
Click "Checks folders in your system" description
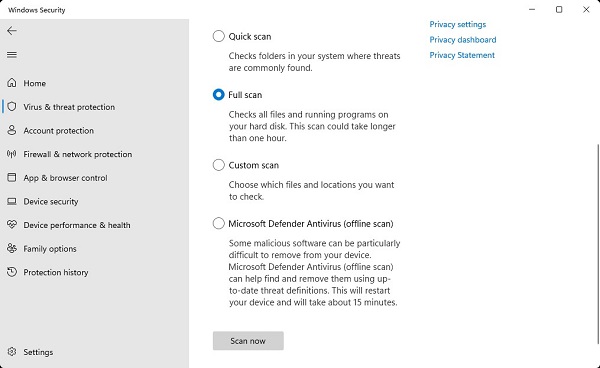pyautogui.click(x=314, y=62)
